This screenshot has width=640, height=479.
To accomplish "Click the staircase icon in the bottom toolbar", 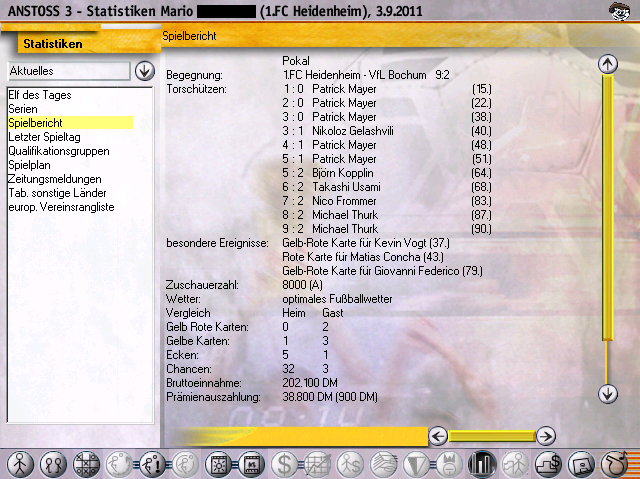I will pyautogui.click(x=548, y=463).
